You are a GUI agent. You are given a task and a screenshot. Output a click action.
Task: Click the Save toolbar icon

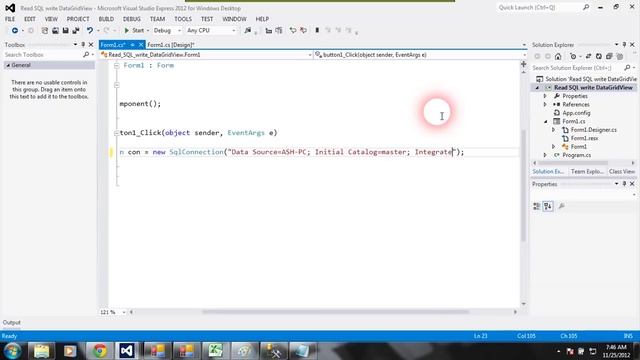click(x=65, y=31)
